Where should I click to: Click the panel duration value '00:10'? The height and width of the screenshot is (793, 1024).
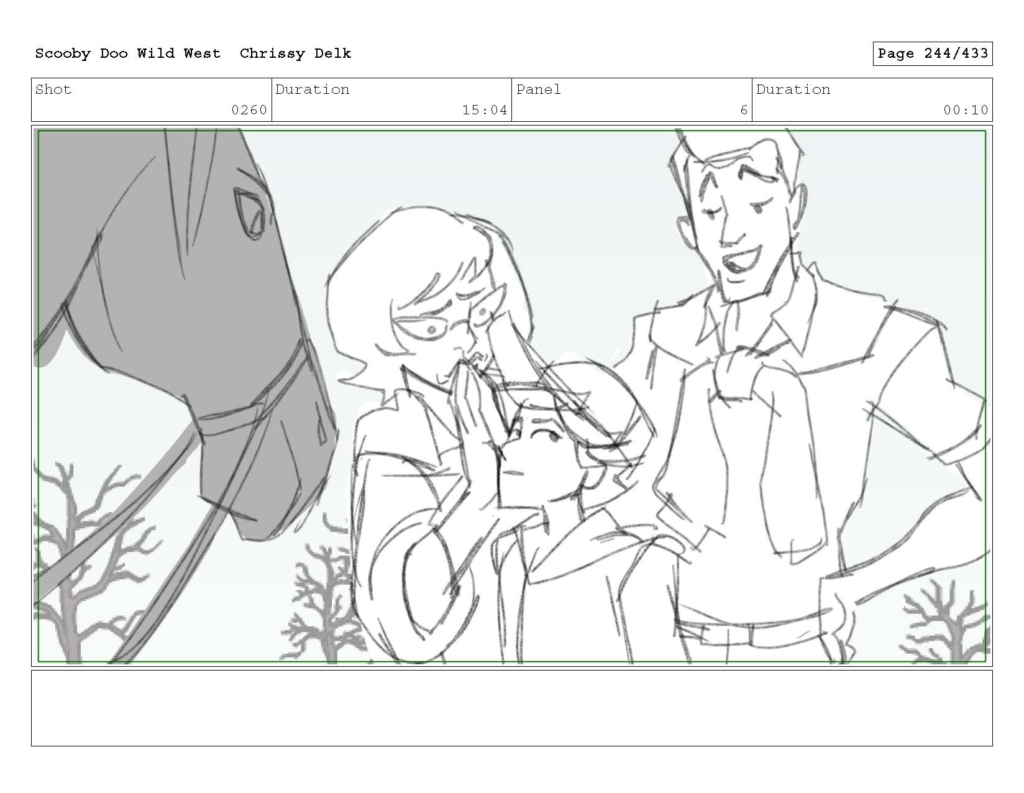(965, 110)
